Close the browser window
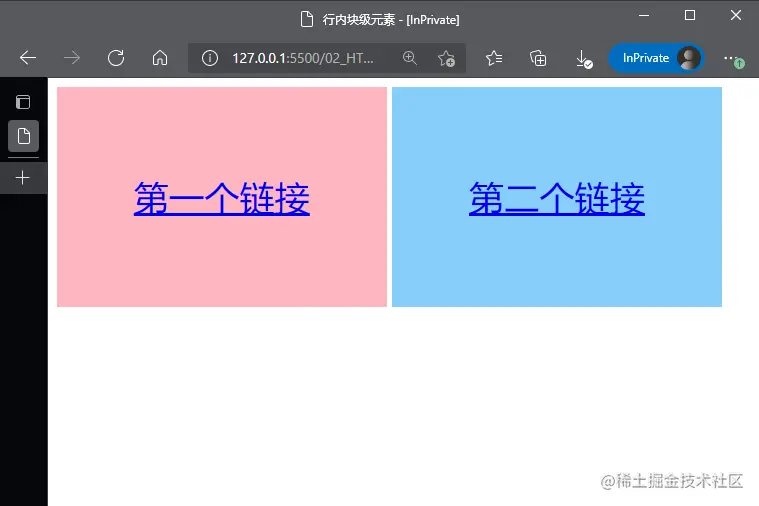 [x=736, y=15]
